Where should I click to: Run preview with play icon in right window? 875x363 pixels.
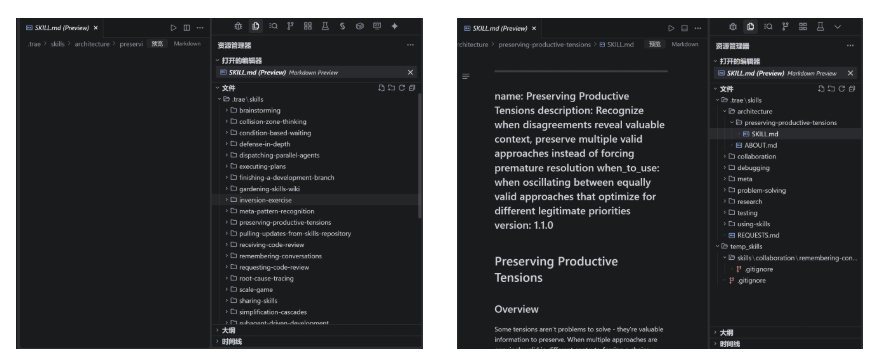point(671,28)
